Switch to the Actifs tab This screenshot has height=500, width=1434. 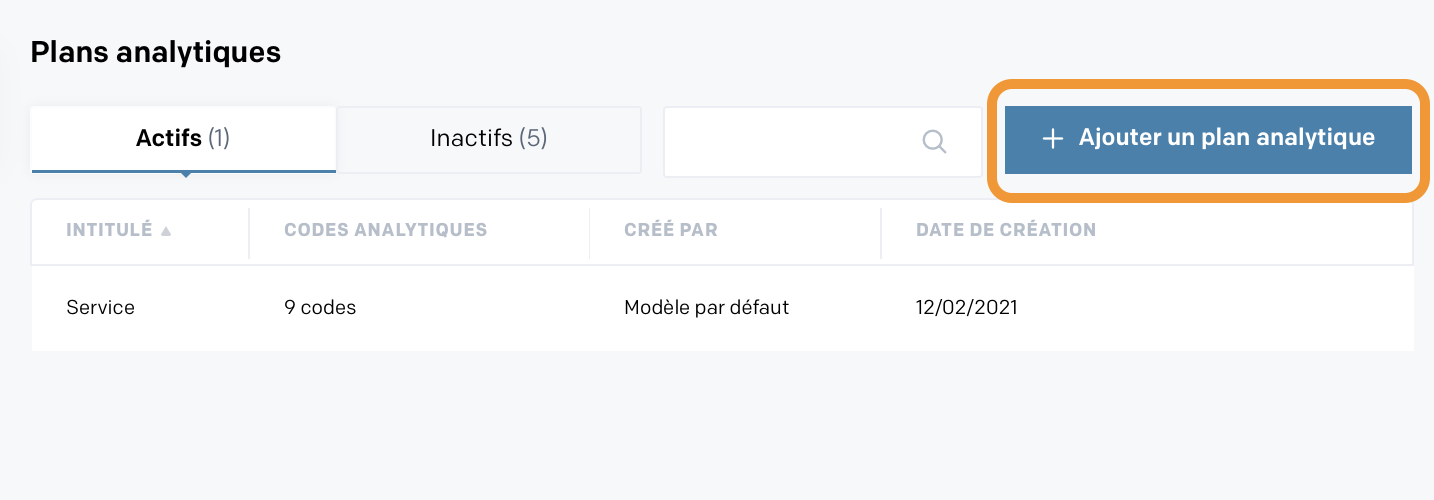184,138
